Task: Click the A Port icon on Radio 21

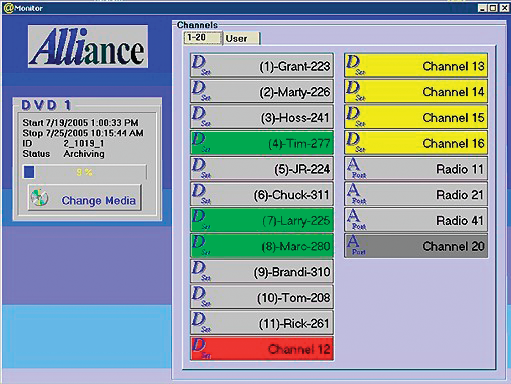Action: 356,194
